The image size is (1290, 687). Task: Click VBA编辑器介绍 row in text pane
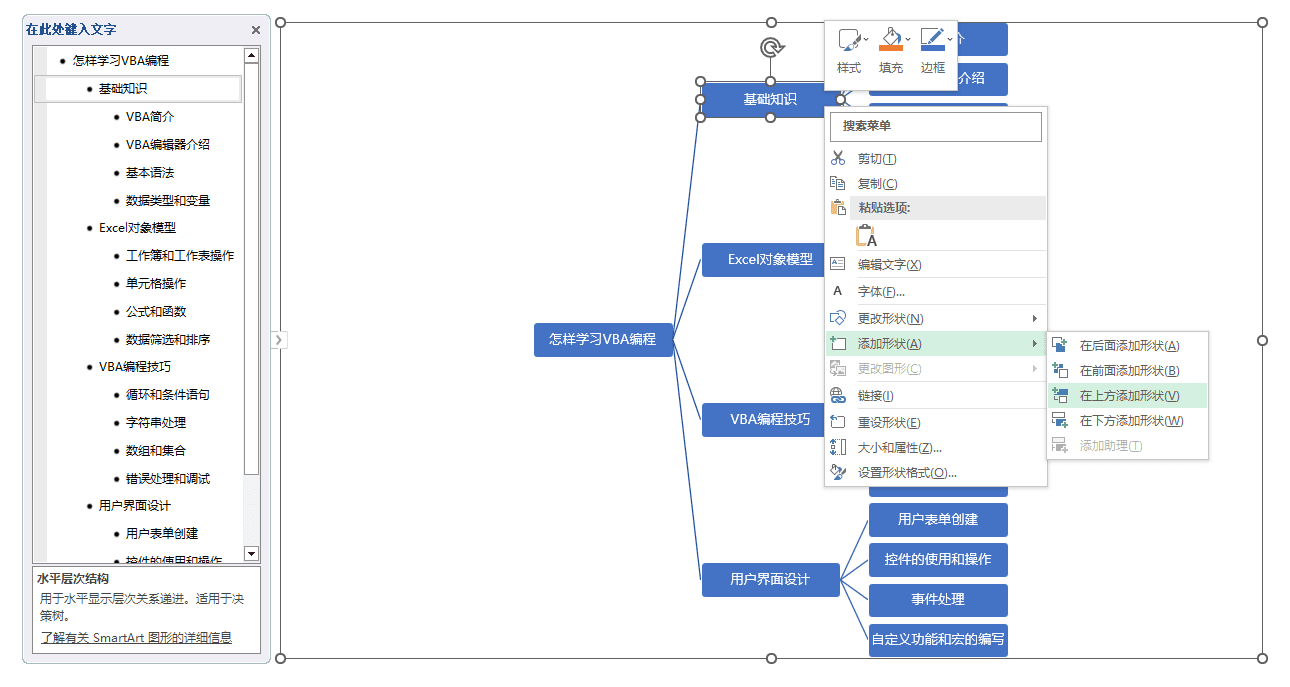tap(168, 144)
